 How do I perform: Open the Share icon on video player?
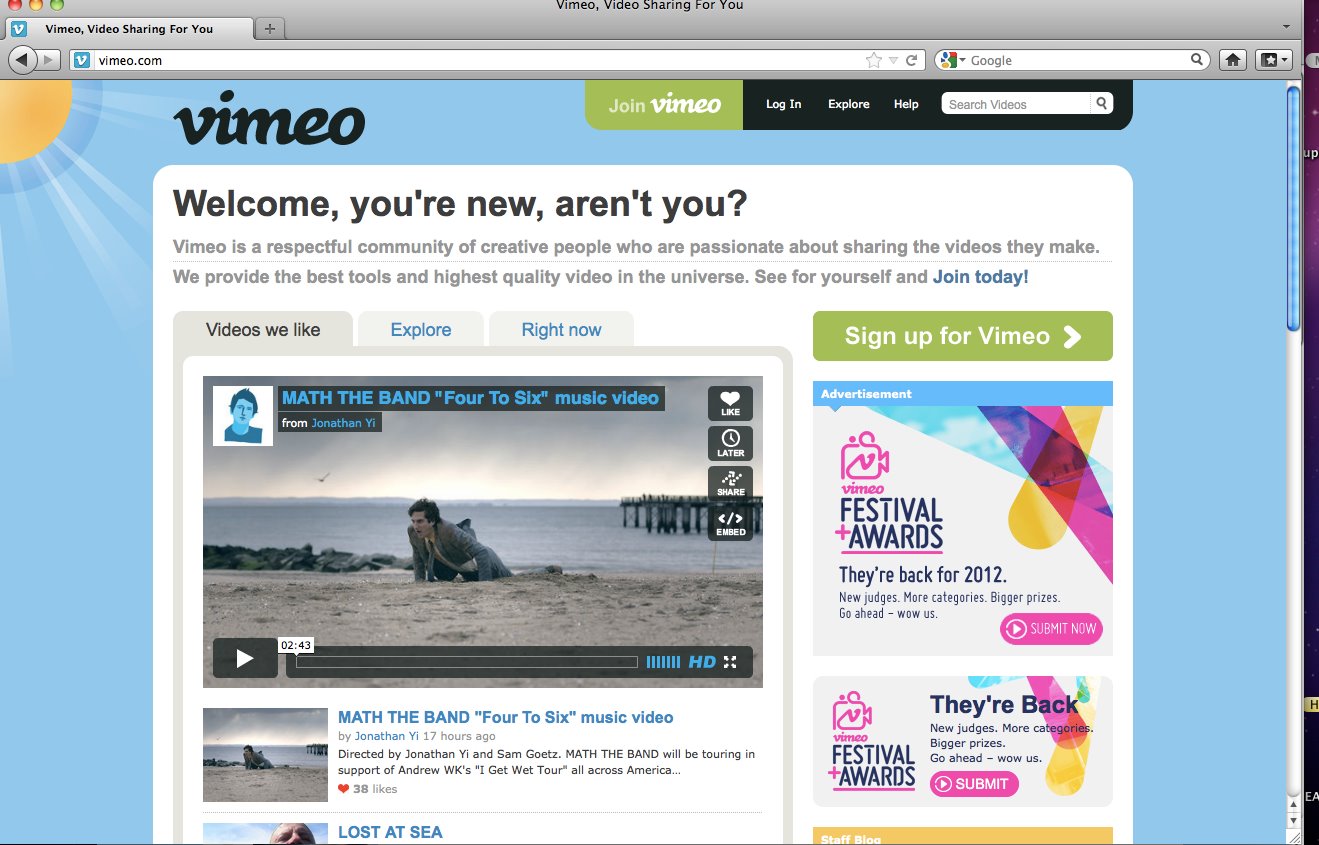[730, 483]
